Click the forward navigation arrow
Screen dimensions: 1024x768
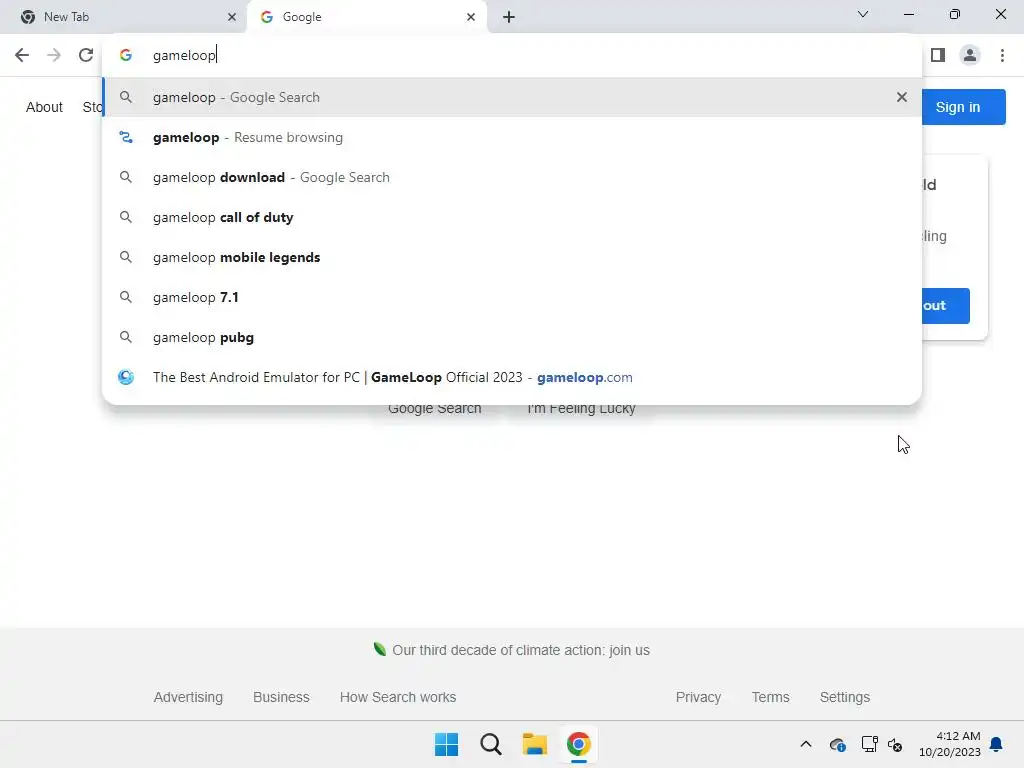54,55
